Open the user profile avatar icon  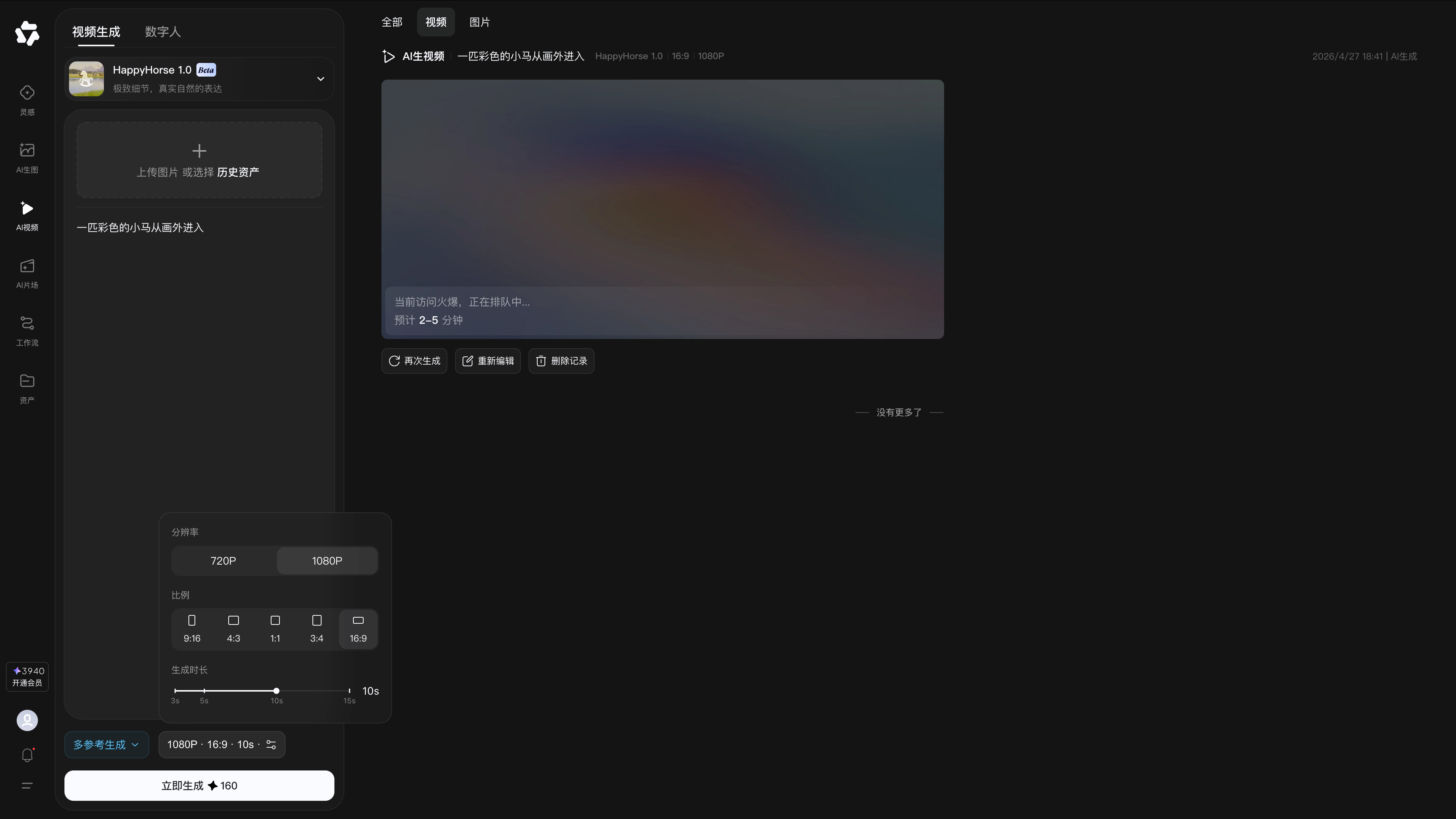pyautogui.click(x=27, y=721)
